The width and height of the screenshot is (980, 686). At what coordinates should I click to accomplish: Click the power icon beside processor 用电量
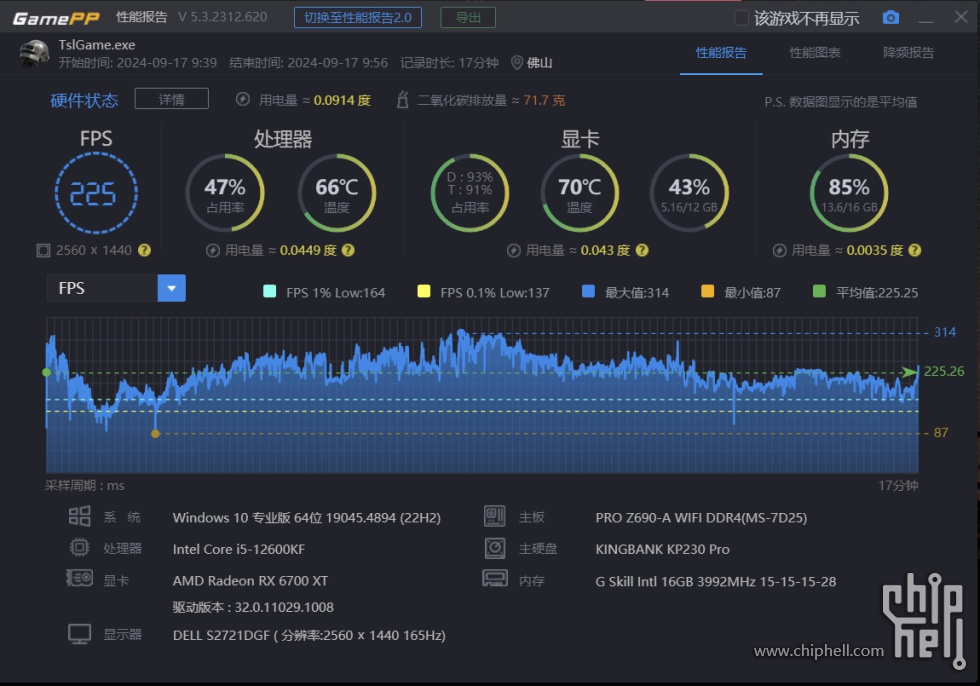[212, 251]
